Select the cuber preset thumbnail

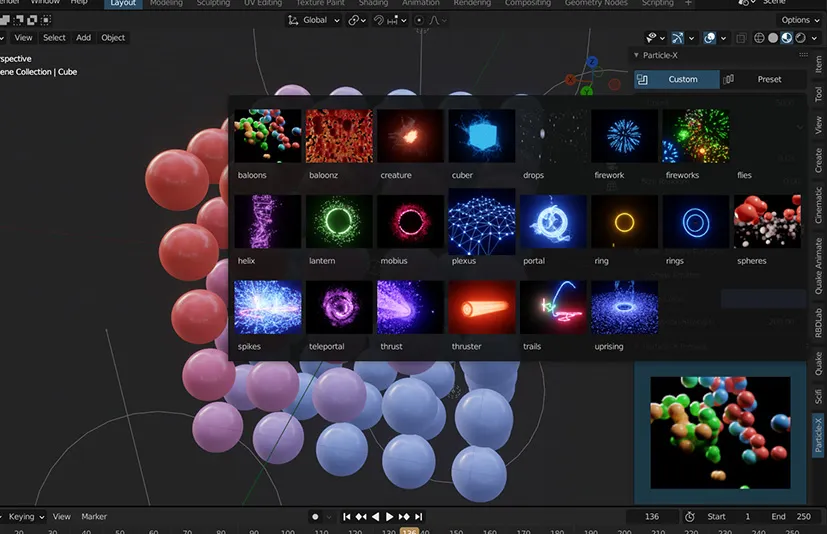click(482, 136)
